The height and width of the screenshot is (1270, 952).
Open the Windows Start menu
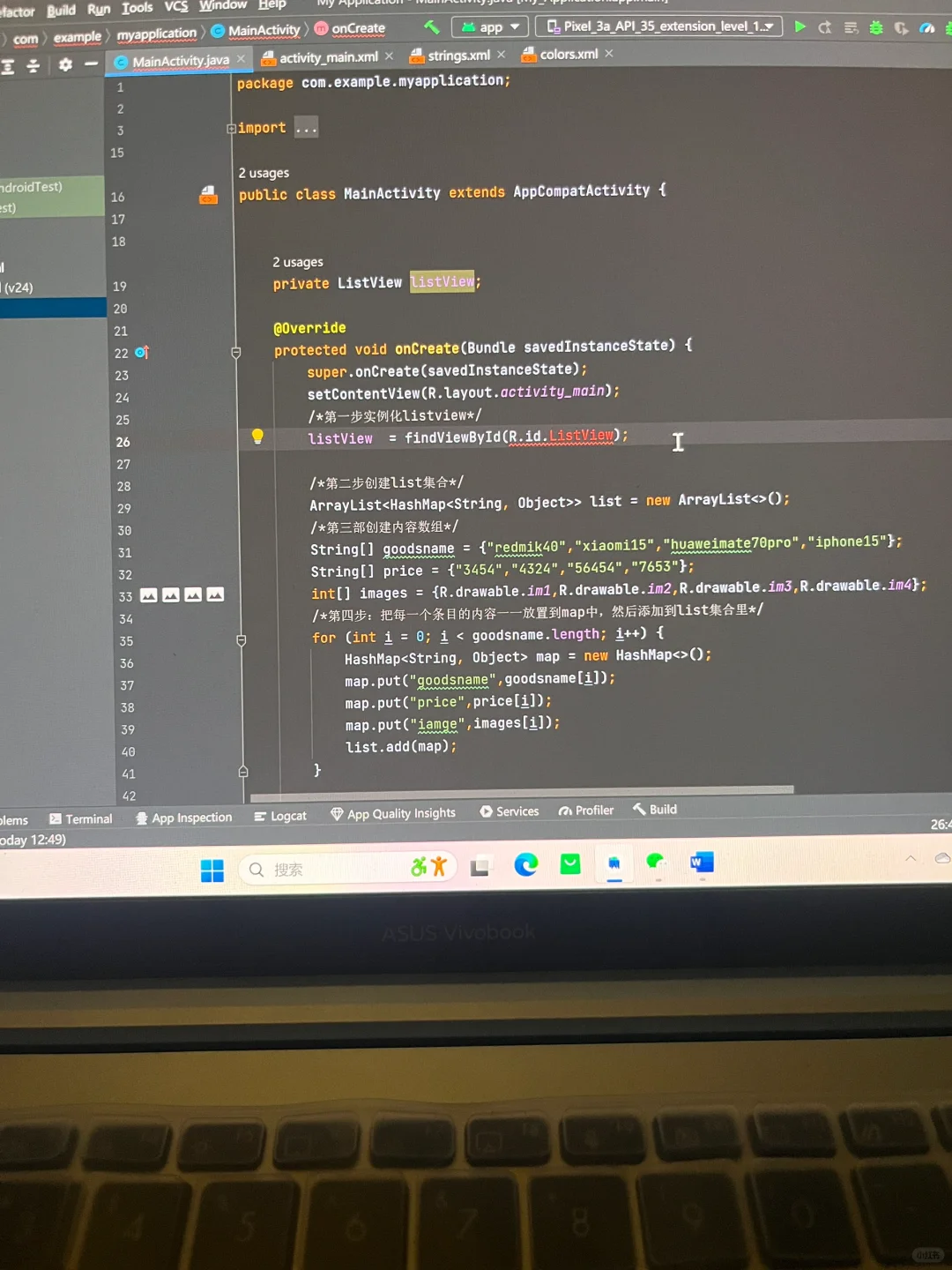(x=212, y=870)
